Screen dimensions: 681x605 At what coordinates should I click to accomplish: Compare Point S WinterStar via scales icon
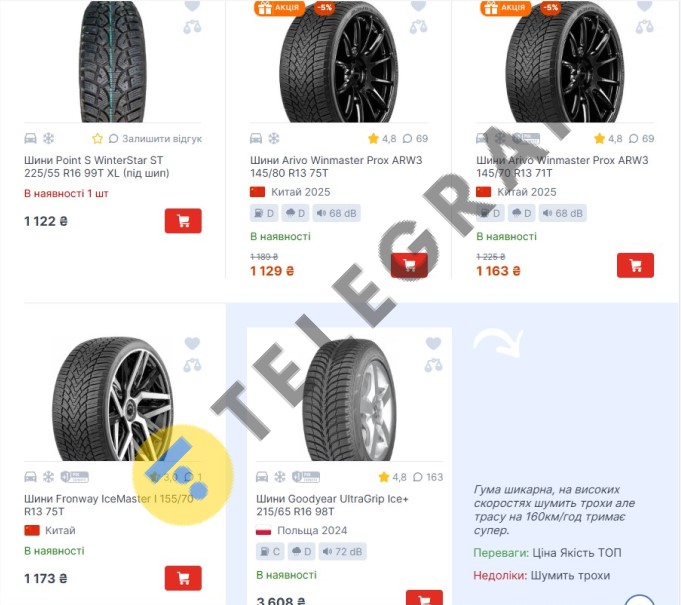[192, 27]
